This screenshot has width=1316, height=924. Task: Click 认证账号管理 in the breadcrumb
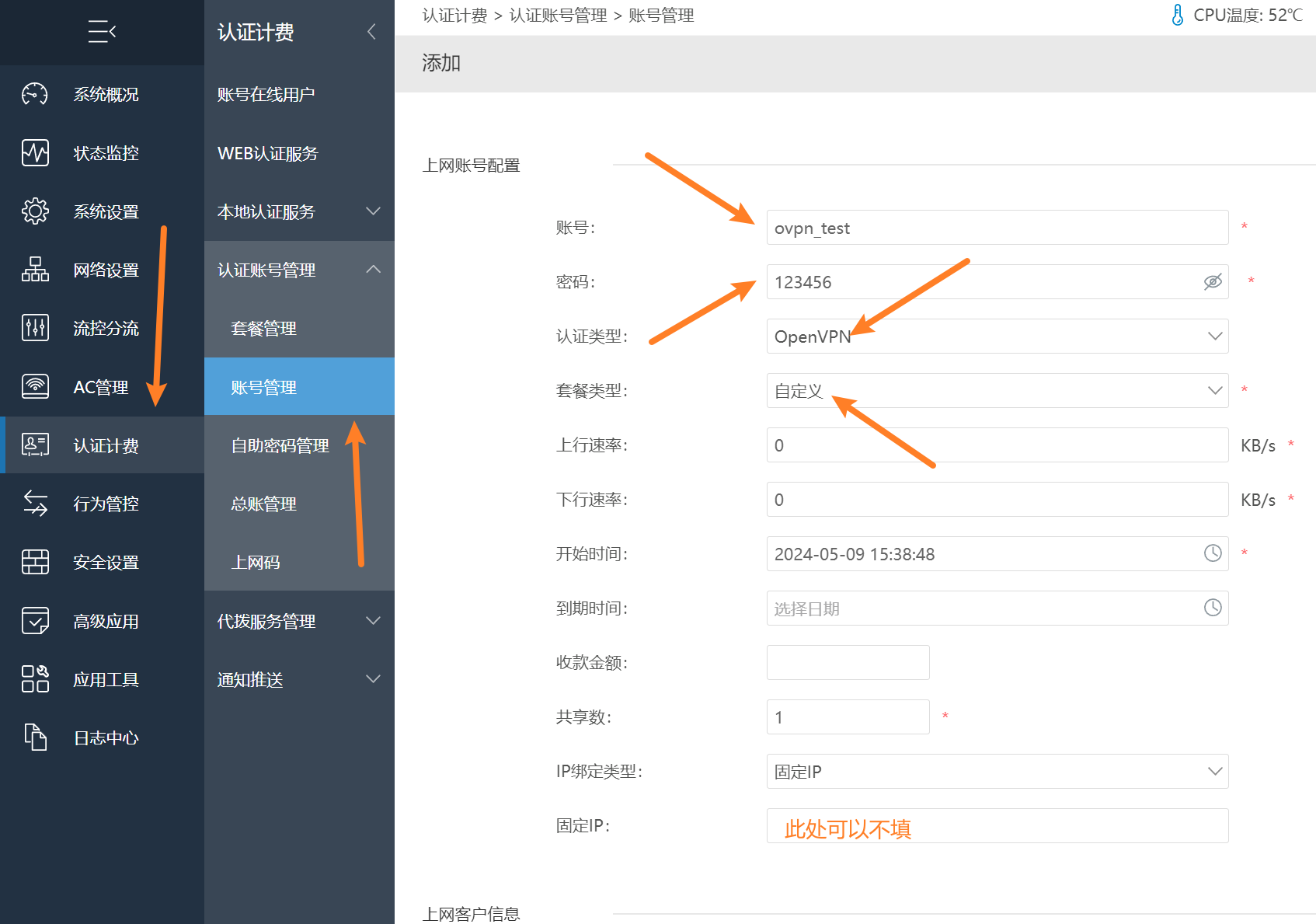558,16
